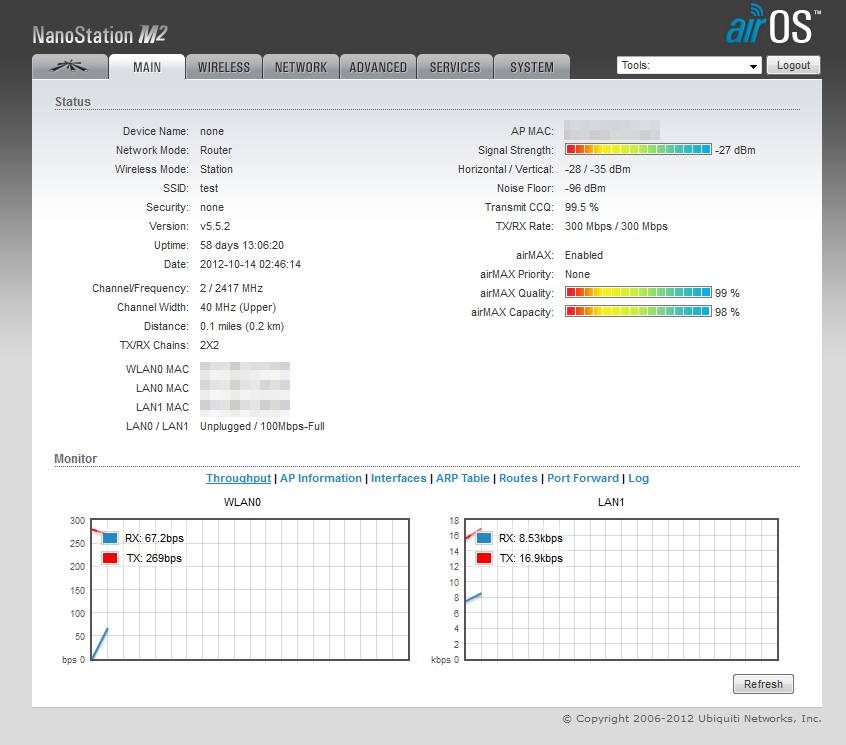This screenshot has width=846, height=745.
Task: Click the '40 MHz (Upper)' channel width
Action: (238, 307)
